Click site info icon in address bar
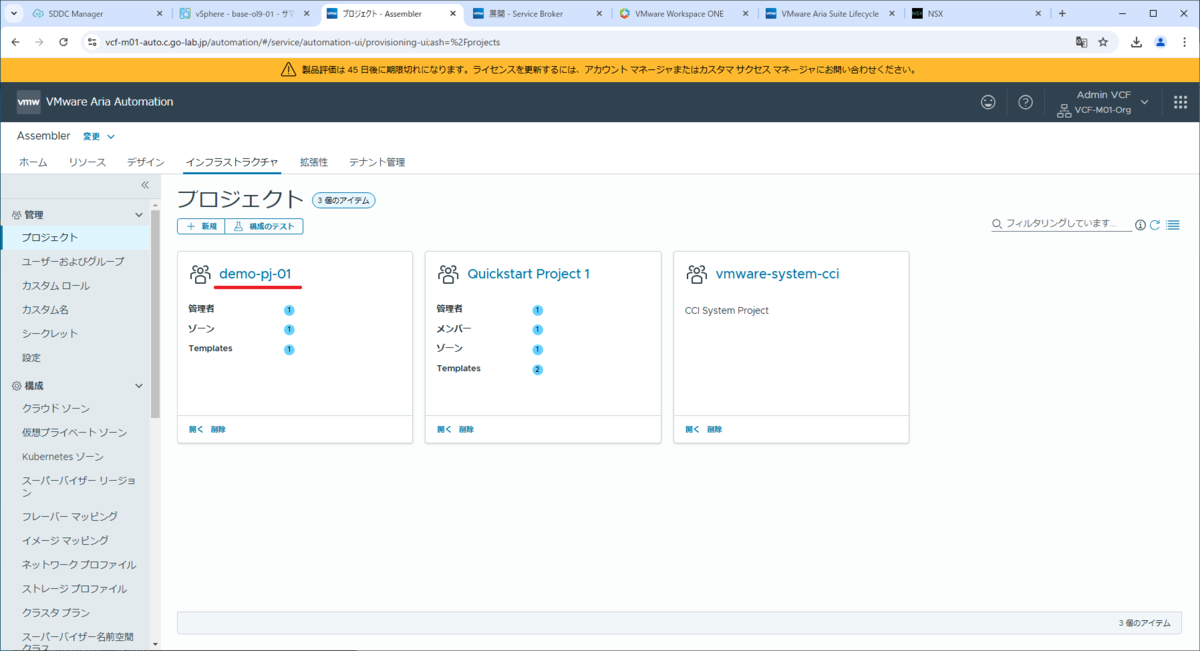 tap(92, 42)
